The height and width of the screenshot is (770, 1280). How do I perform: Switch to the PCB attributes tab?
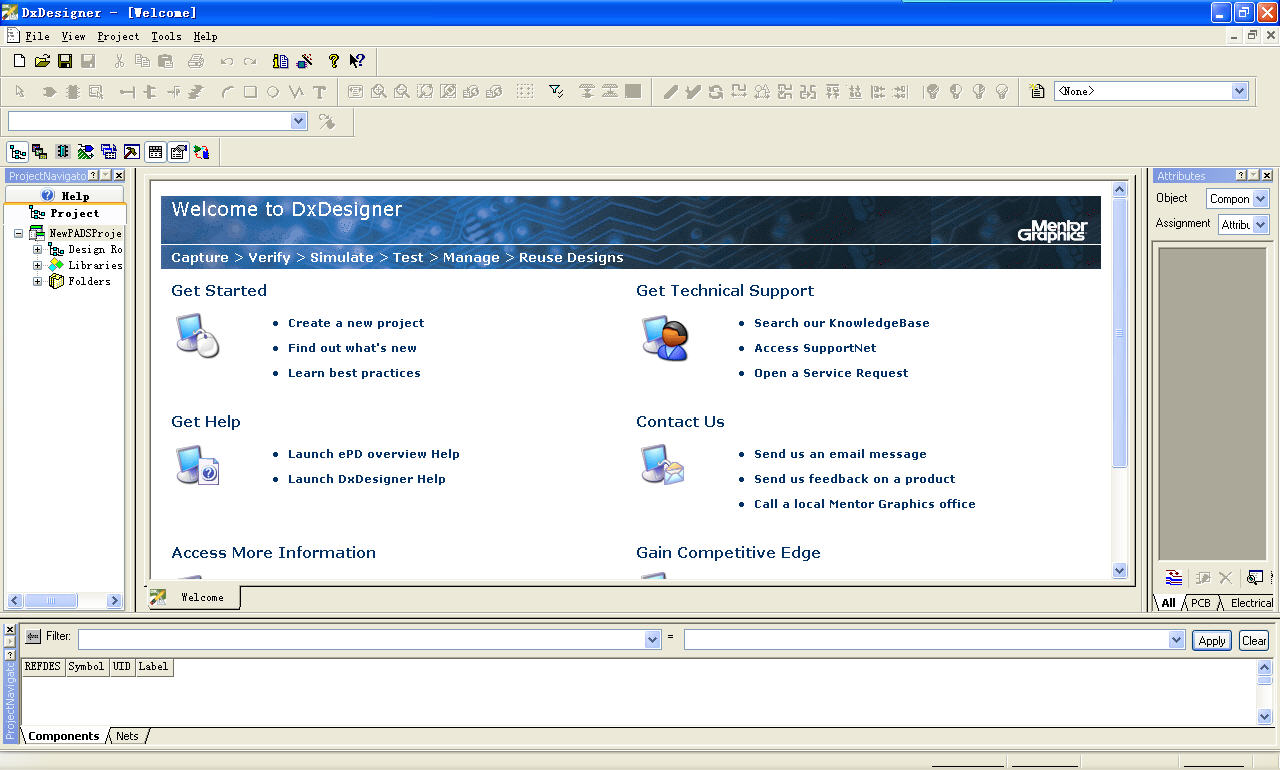tap(1200, 603)
